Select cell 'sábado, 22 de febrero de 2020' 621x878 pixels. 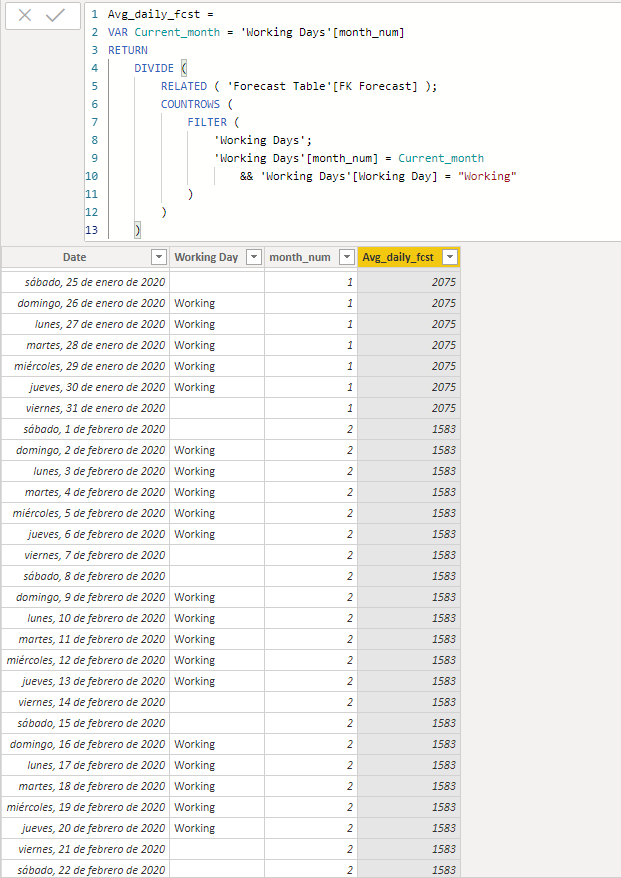click(85, 870)
